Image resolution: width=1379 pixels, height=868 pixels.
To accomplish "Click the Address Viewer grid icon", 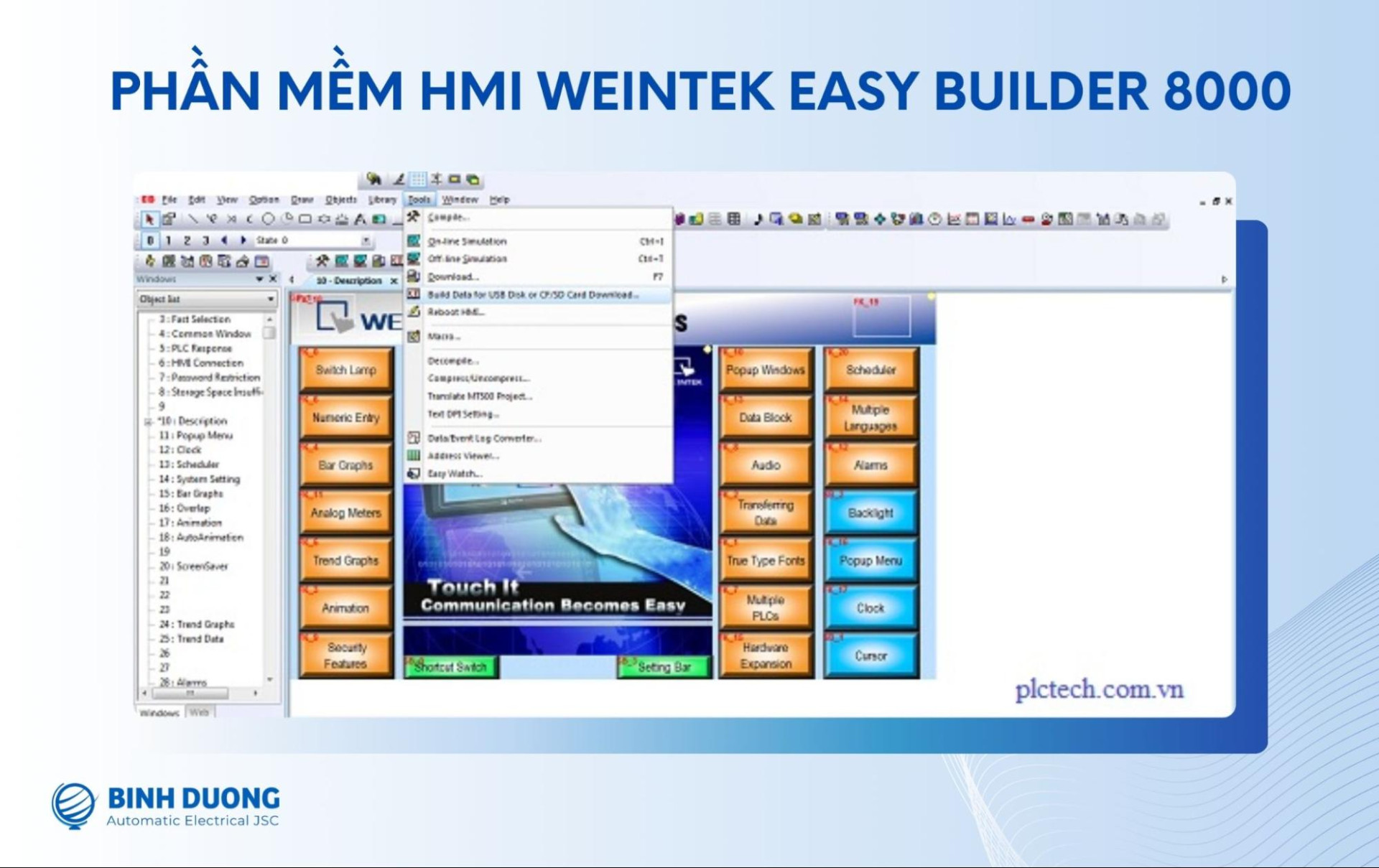I will tap(414, 455).
